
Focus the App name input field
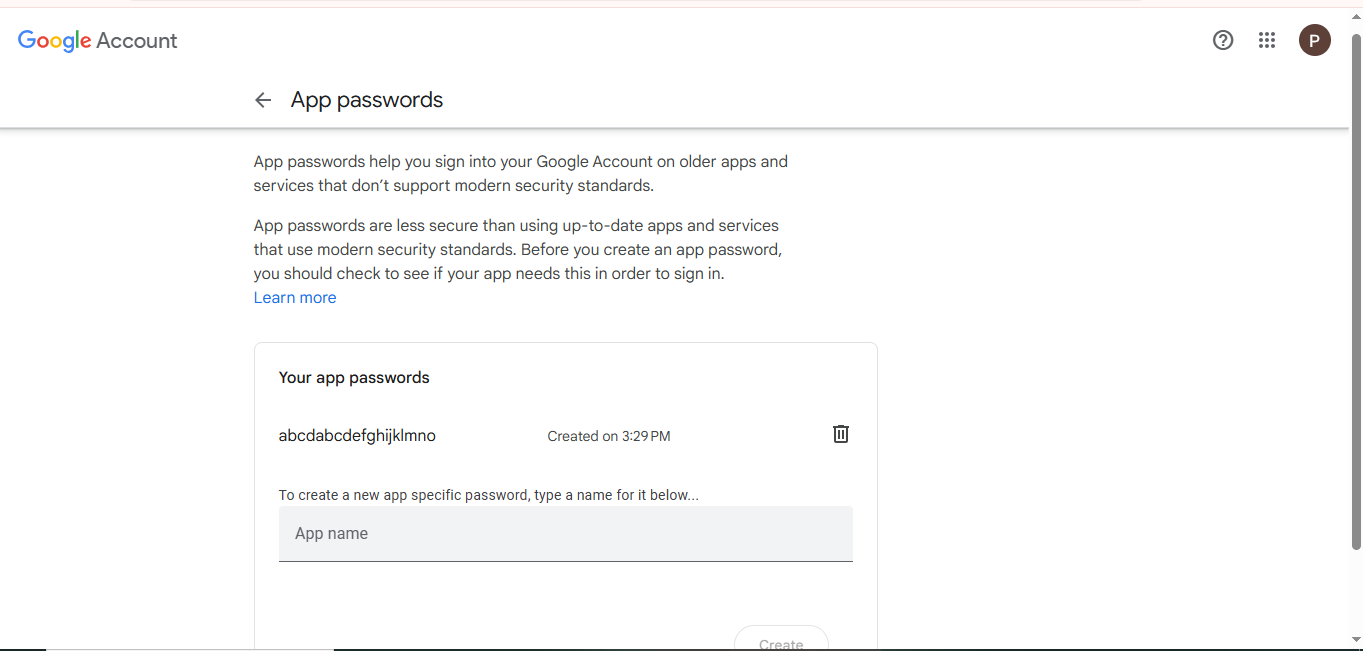coord(565,534)
